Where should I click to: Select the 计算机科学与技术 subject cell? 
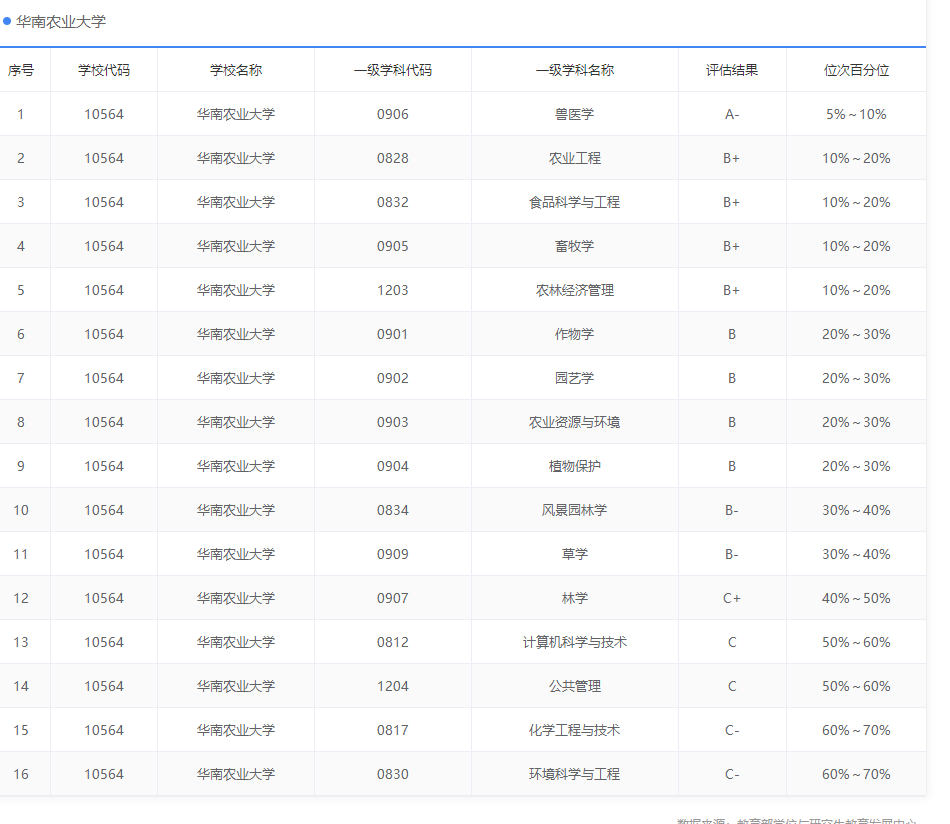click(x=575, y=642)
